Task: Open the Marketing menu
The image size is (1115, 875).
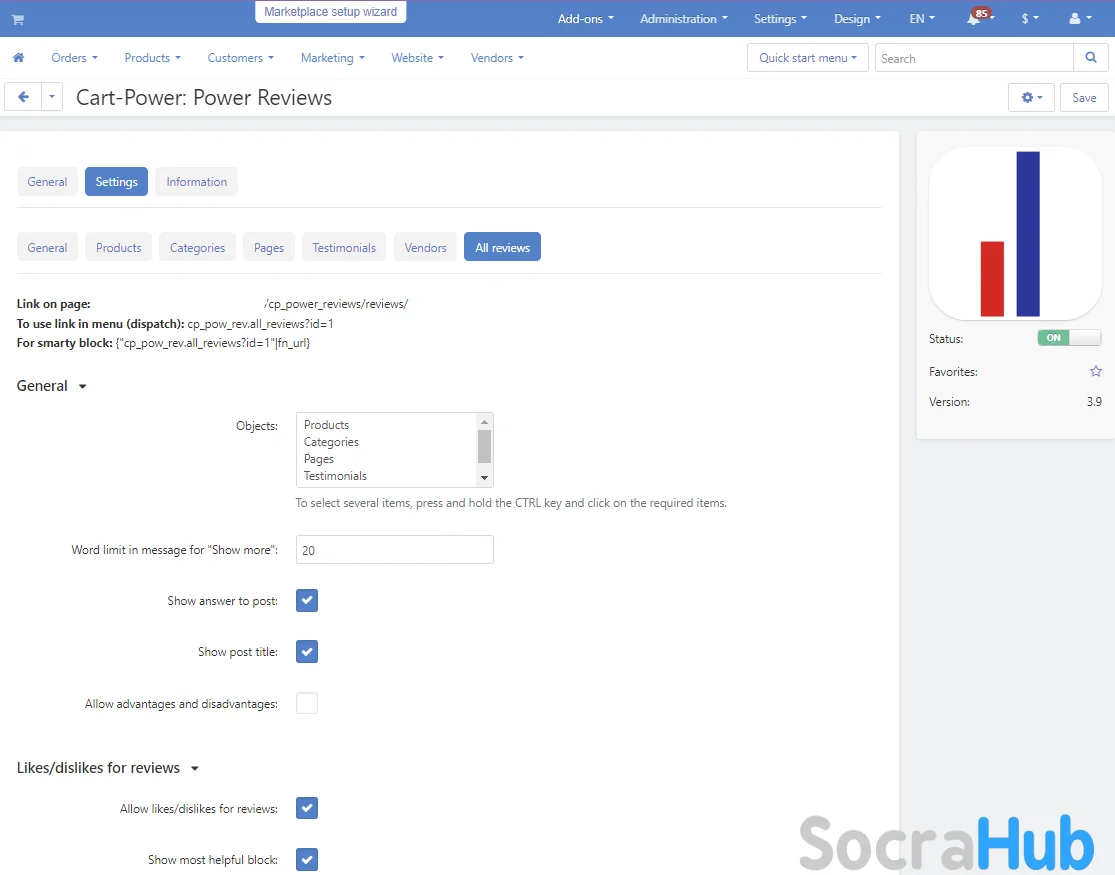Action: tap(332, 58)
